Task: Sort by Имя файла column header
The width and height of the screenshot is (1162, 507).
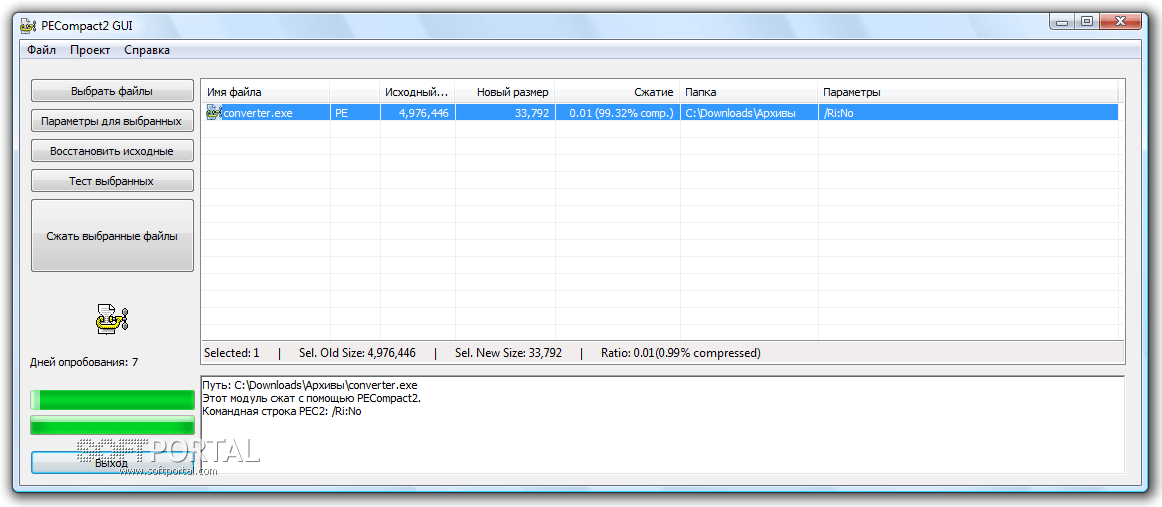Action: tap(265, 93)
